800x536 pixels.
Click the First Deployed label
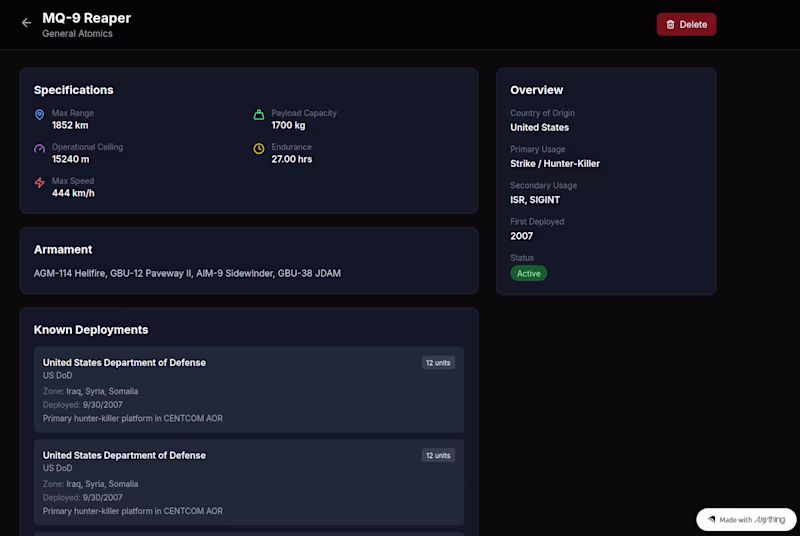coord(537,222)
